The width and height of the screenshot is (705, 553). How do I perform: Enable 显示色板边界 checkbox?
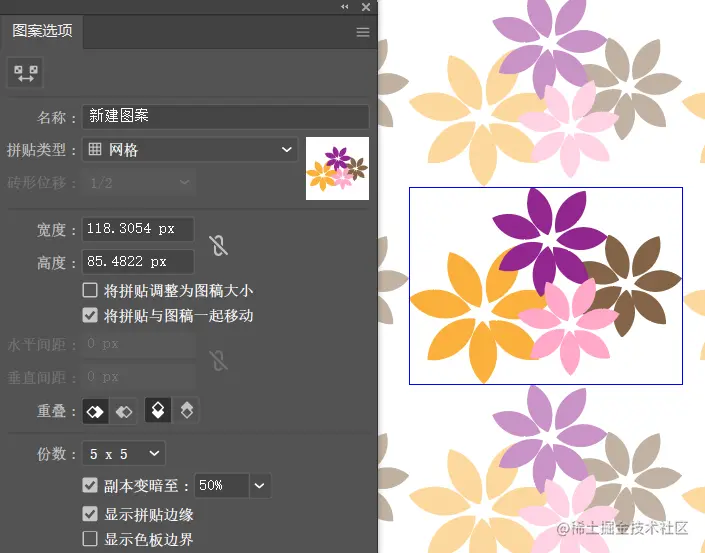pyautogui.click(x=90, y=539)
